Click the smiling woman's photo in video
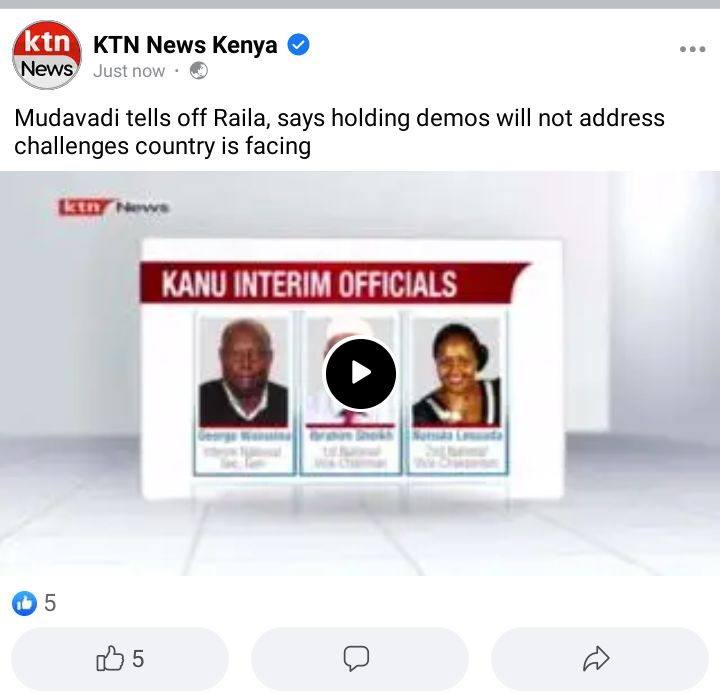 [456, 372]
